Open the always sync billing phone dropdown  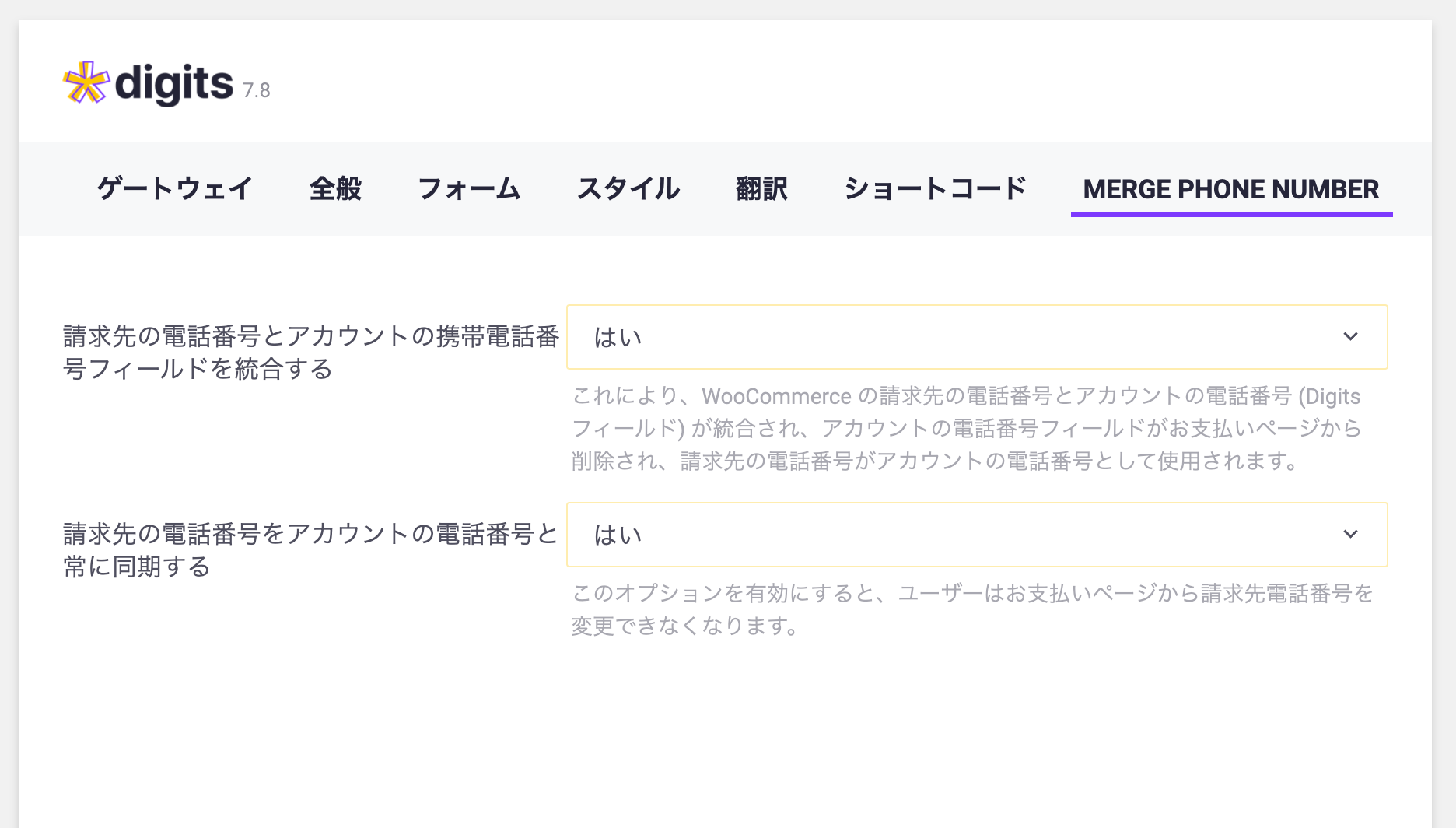[977, 535]
